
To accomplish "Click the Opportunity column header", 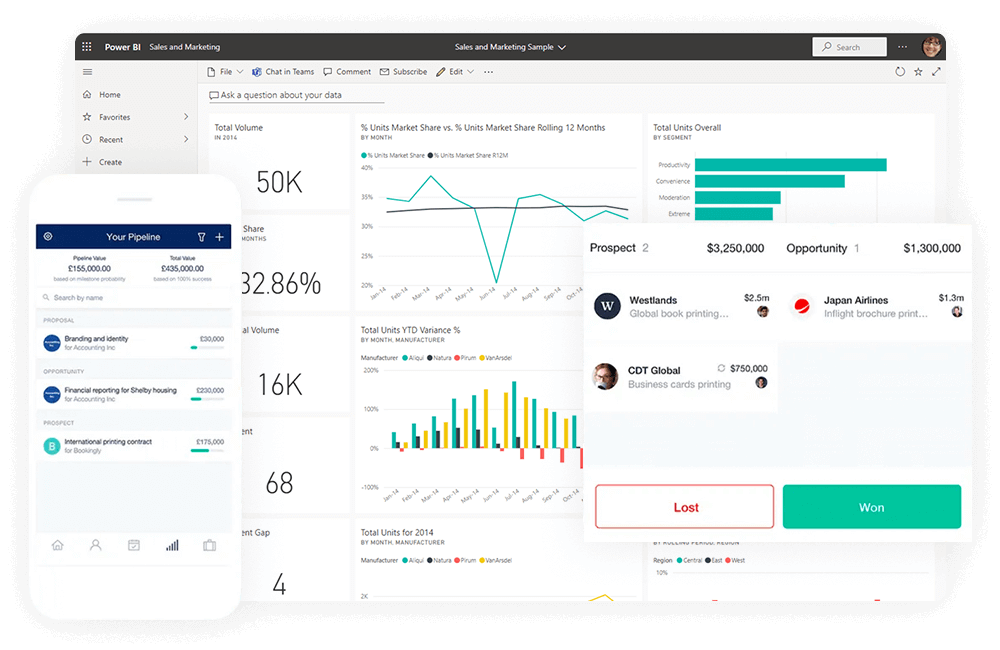I will click(816, 248).
